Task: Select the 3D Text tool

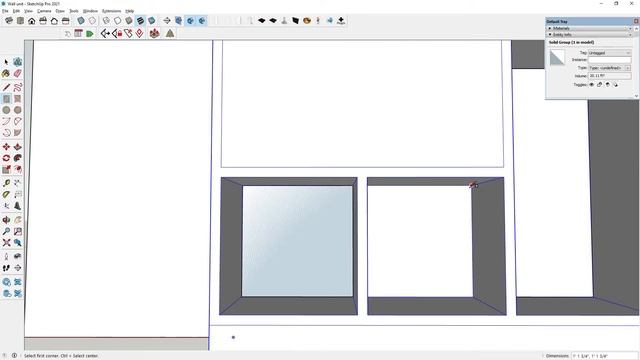Action: [18, 206]
